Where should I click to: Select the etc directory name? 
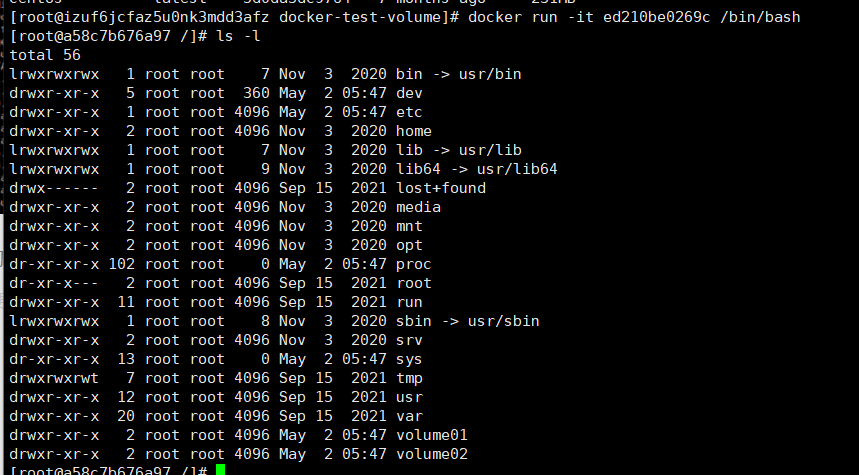[x=409, y=112]
